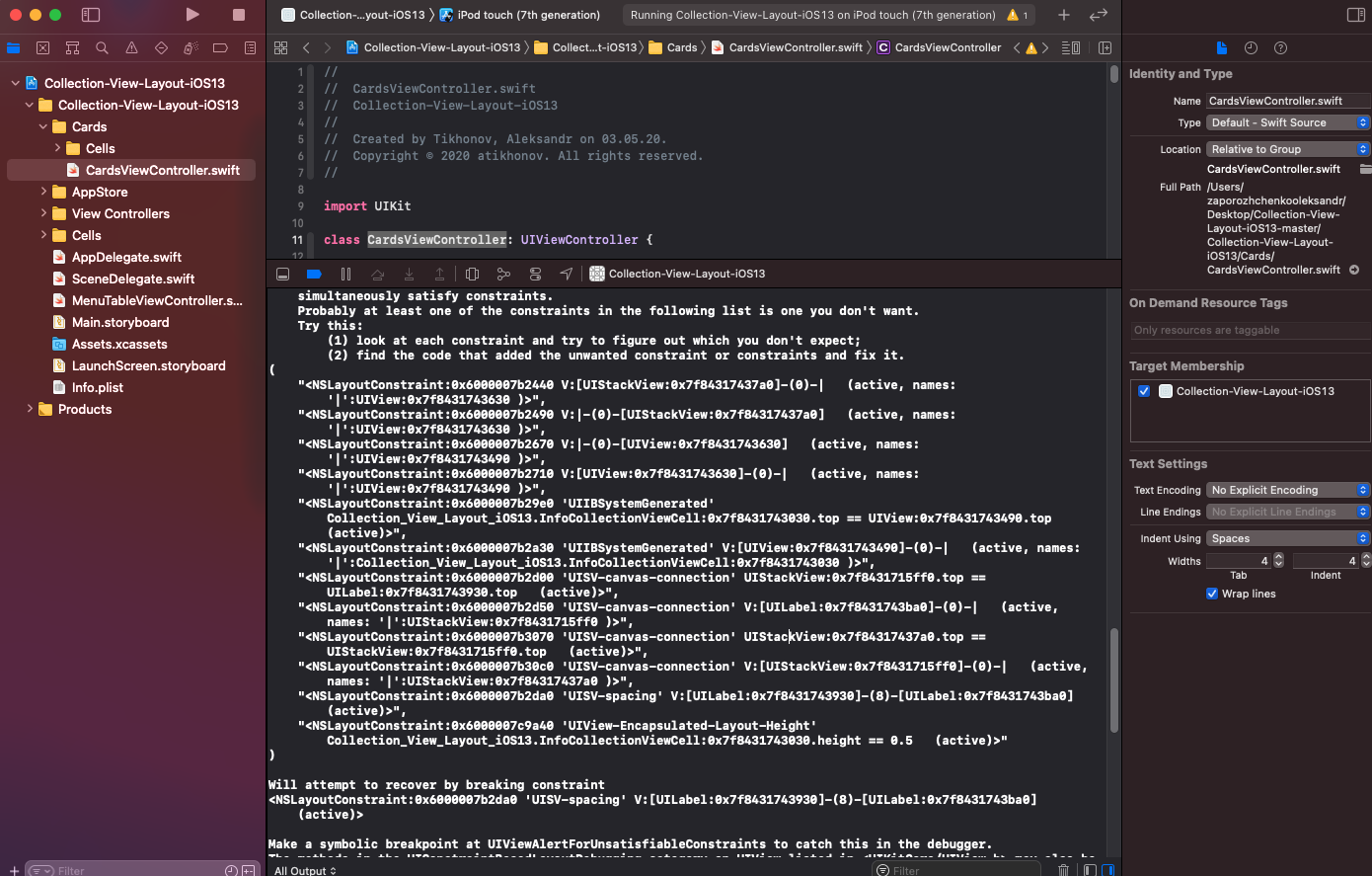The image size is (1372, 876).
Task: Open the Source Control navigator
Action: click(x=42, y=47)
